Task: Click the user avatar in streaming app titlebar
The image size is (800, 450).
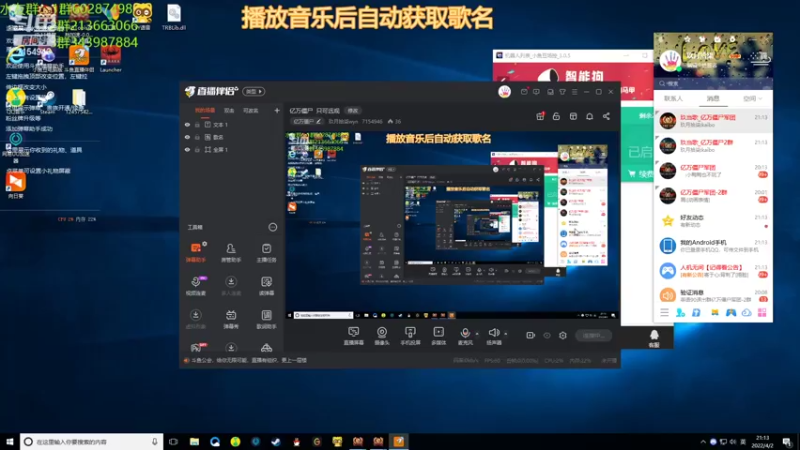Action: click(504, 92)
